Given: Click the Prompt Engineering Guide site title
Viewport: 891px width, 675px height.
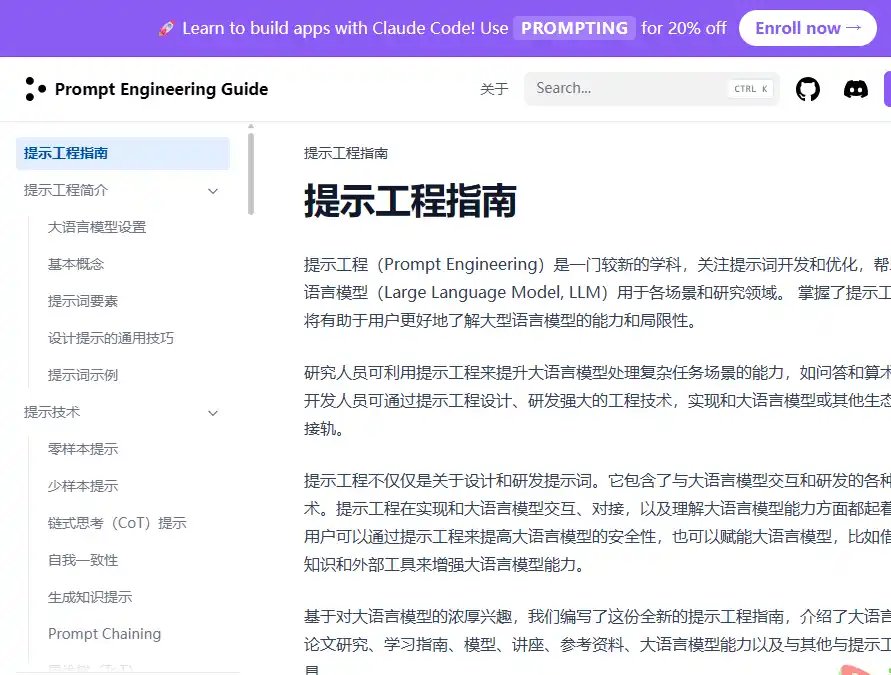Looking at the screenshot, I should click(161, 89).
